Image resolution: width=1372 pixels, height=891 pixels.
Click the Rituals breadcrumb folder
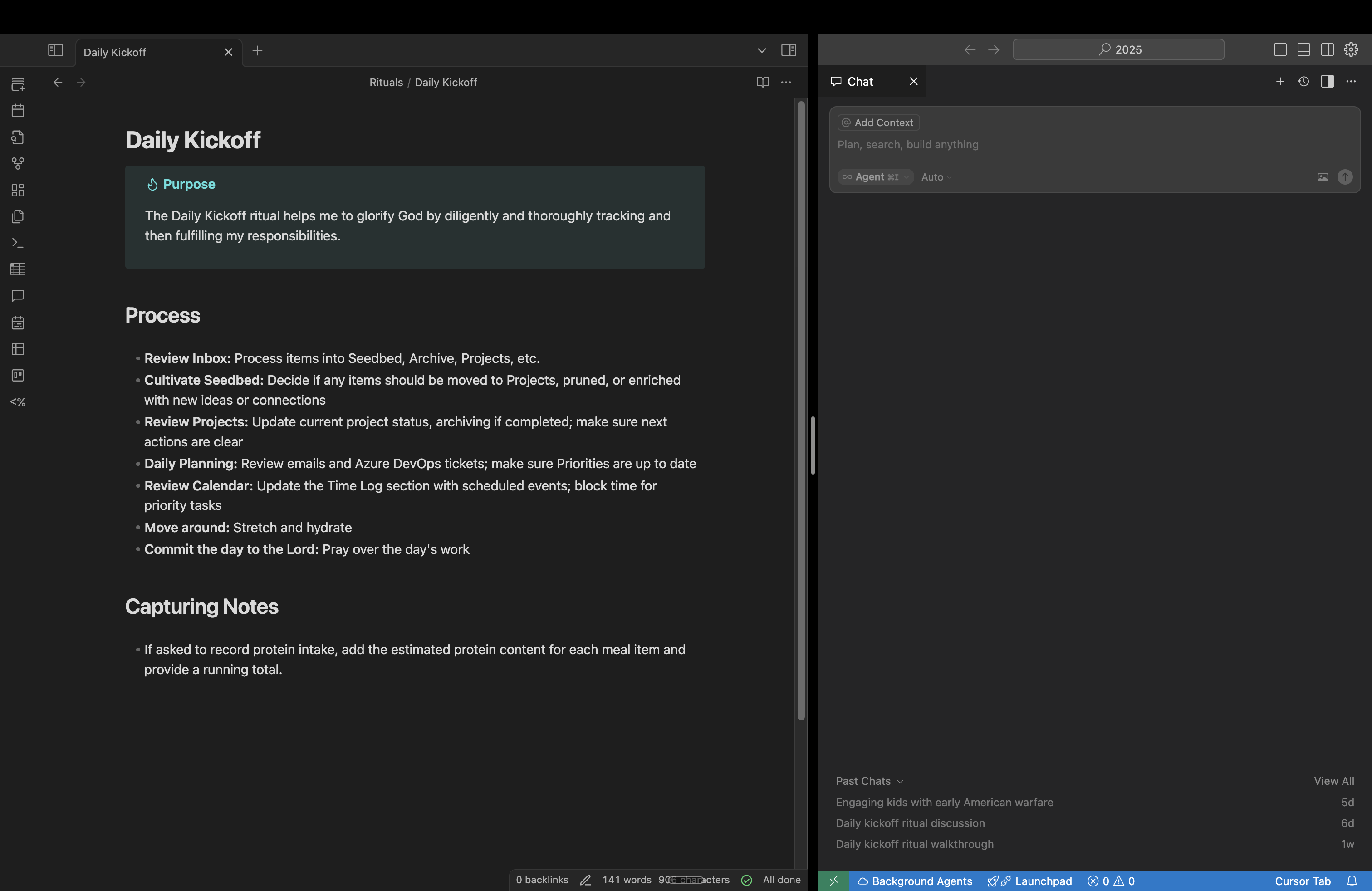point(386,83)
